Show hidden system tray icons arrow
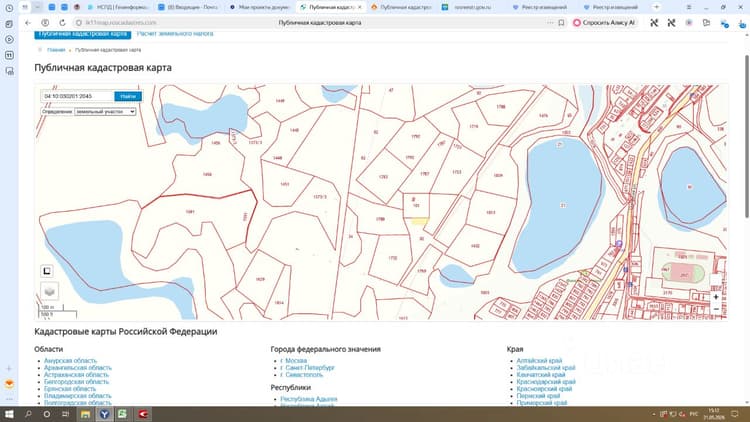 pos(654,414)
